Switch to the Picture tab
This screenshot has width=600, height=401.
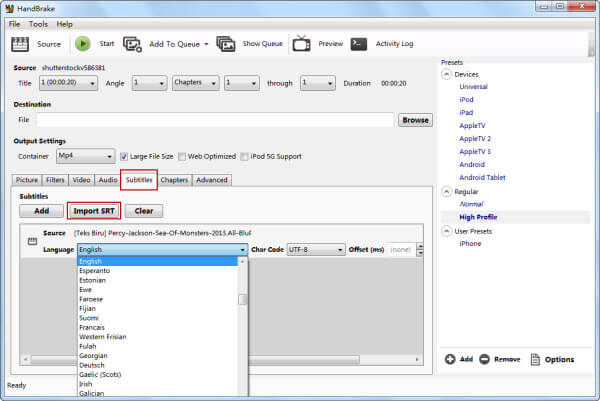(x=27, y=180)
